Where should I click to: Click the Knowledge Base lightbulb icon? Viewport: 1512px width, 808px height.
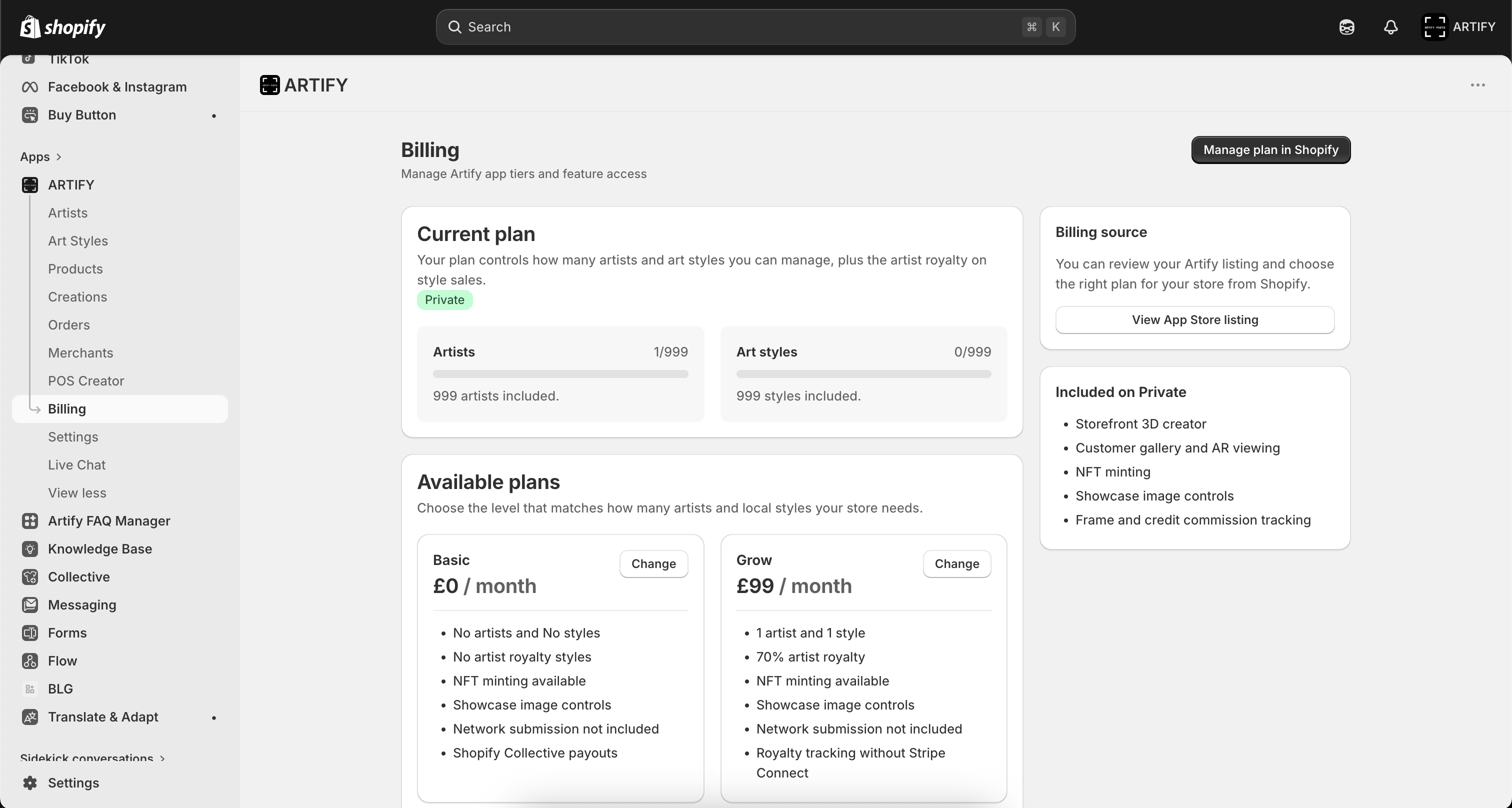click(x=30, y=549)
